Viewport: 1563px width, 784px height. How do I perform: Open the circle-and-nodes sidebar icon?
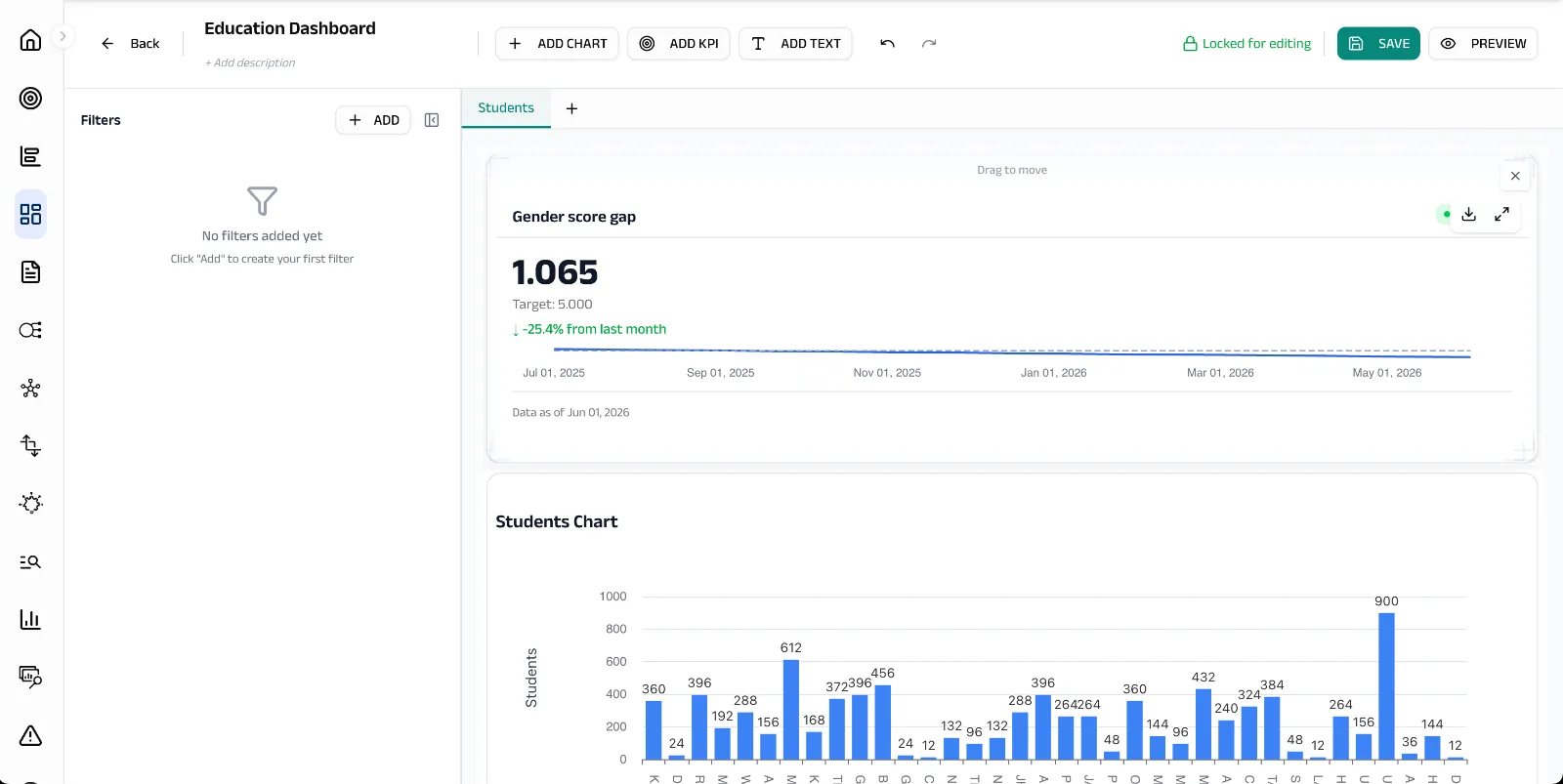tap(30, 330)
